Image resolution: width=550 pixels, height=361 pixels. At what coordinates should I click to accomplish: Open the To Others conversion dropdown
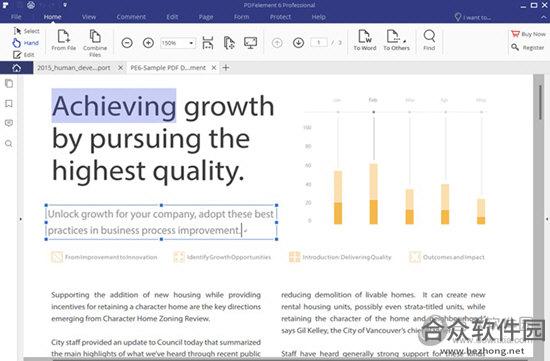[396, 40]
